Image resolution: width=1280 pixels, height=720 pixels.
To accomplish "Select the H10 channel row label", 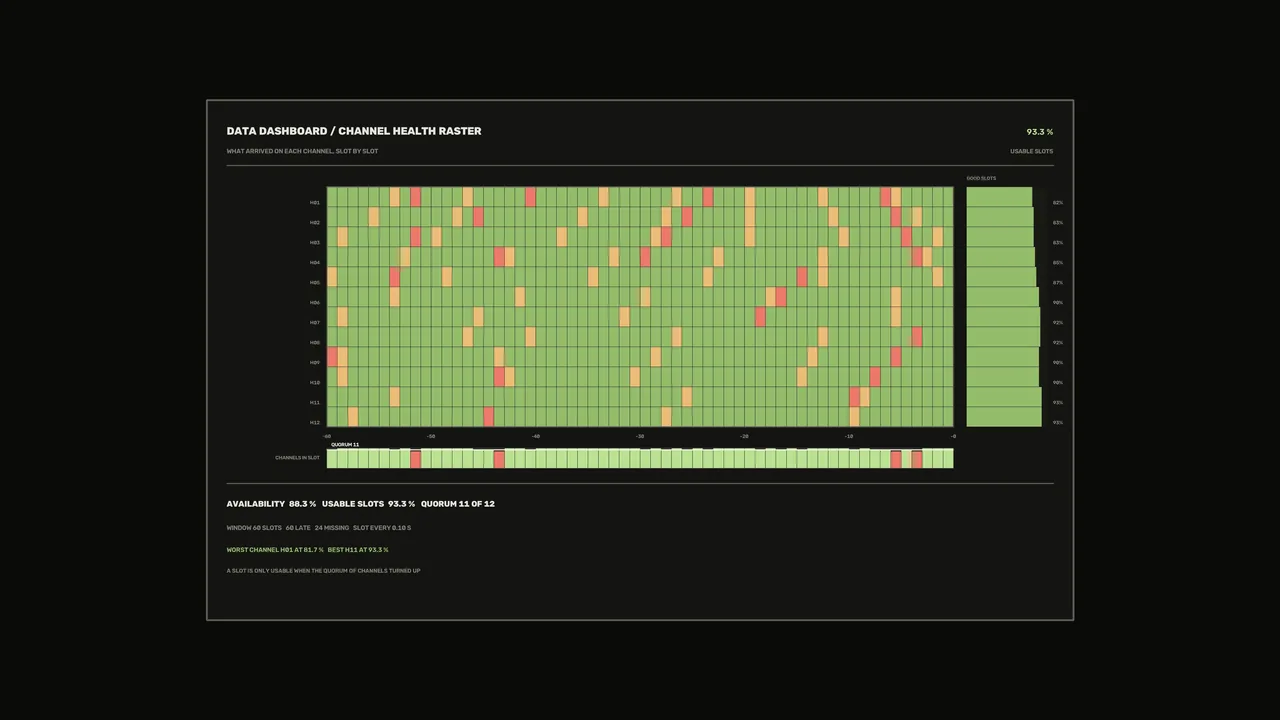I will pos(315,383).
